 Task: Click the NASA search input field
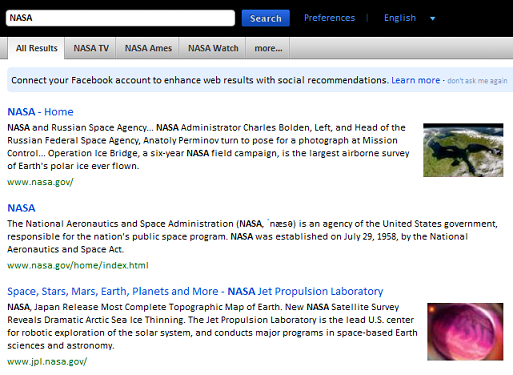click(x=120, y=18)
